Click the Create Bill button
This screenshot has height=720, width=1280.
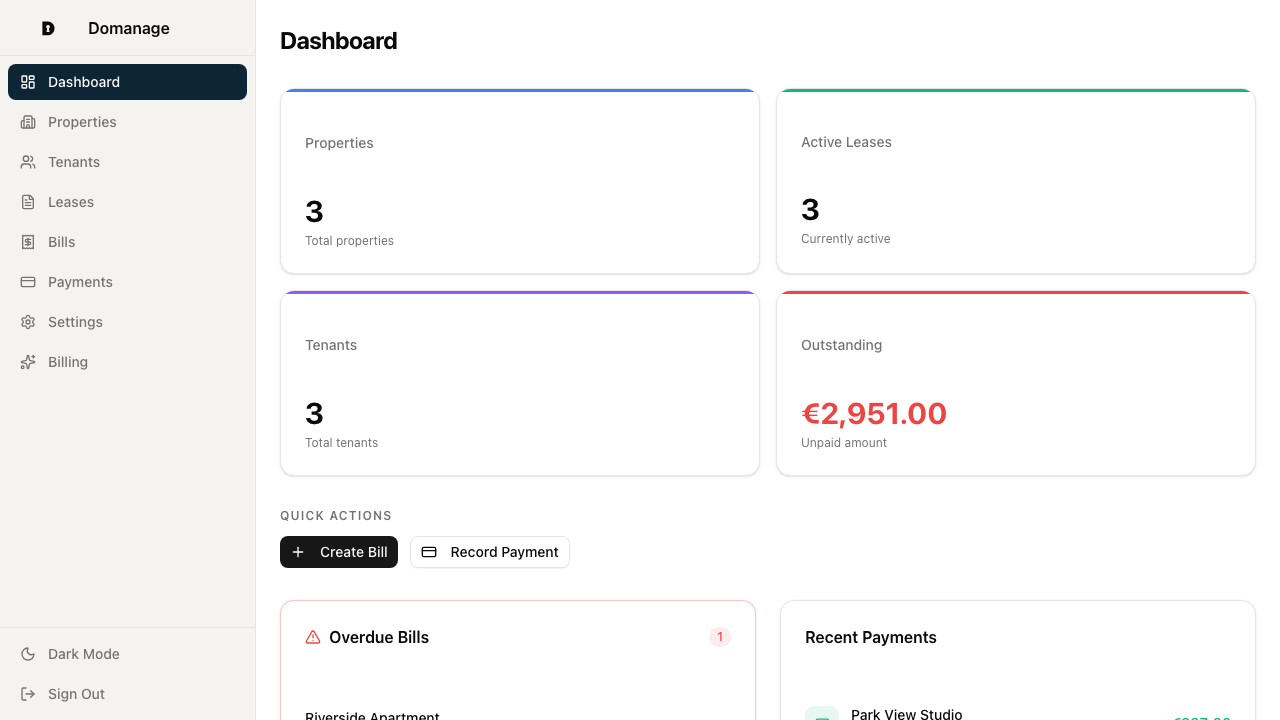(x=339, y=551)
